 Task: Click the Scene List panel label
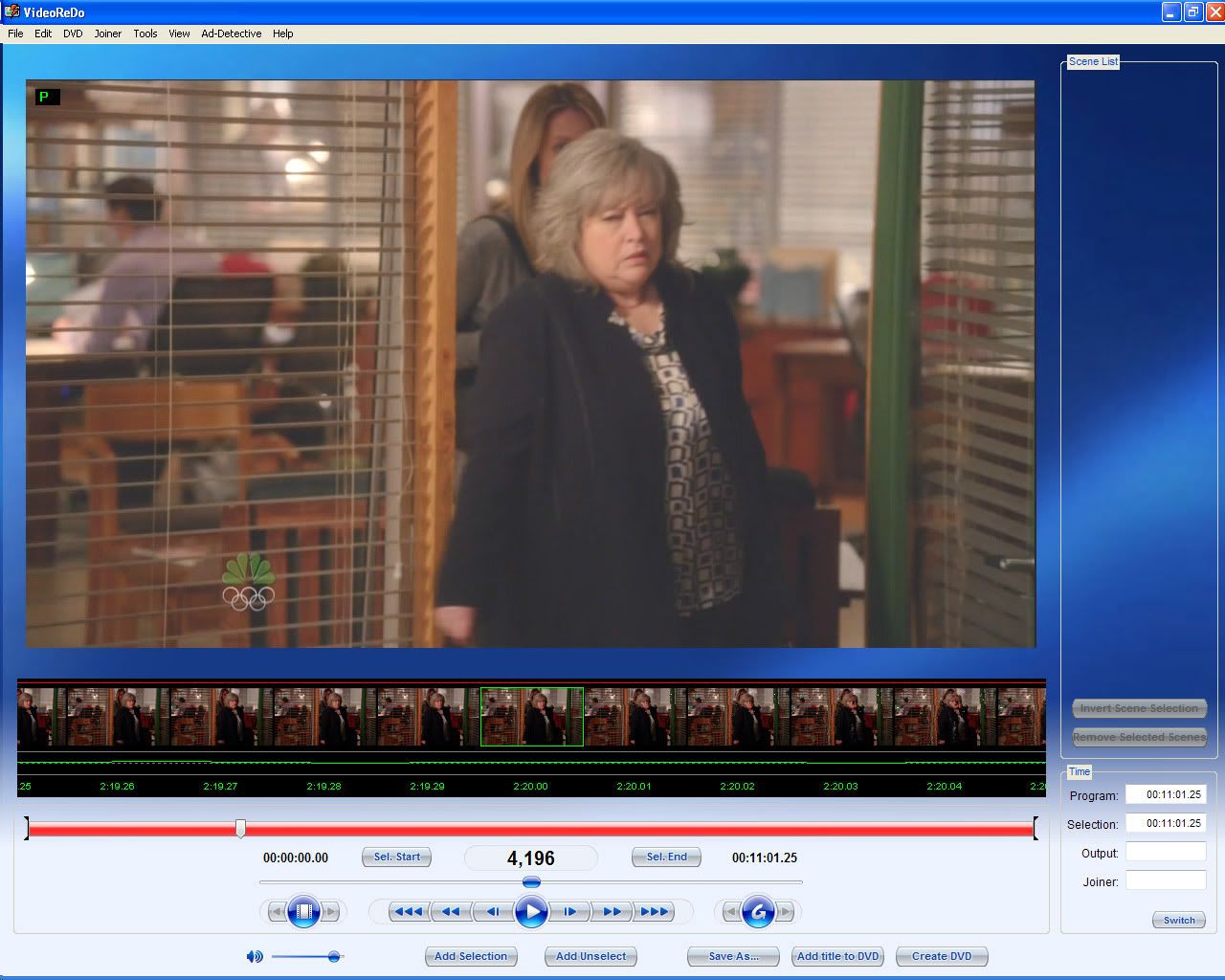[x=1093, y=61]
